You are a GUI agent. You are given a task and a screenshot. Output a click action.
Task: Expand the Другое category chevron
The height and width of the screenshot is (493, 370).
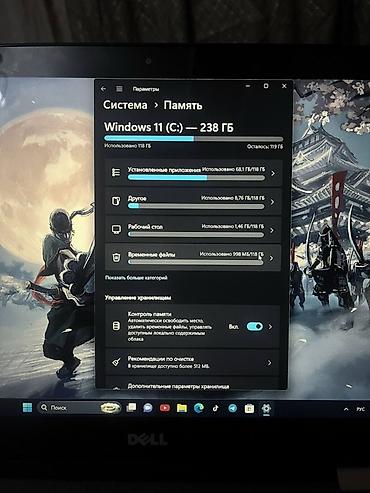272,202
